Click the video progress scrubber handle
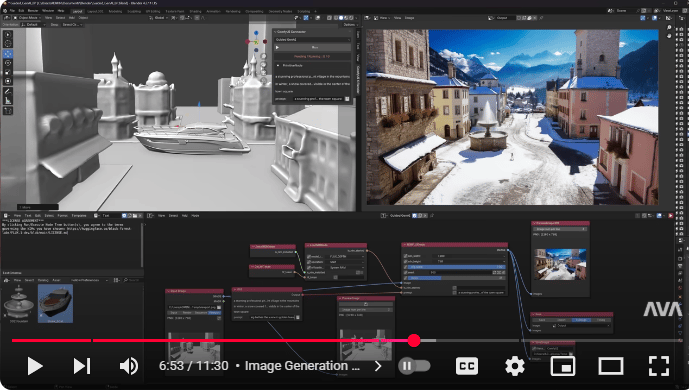 [414, 340]
